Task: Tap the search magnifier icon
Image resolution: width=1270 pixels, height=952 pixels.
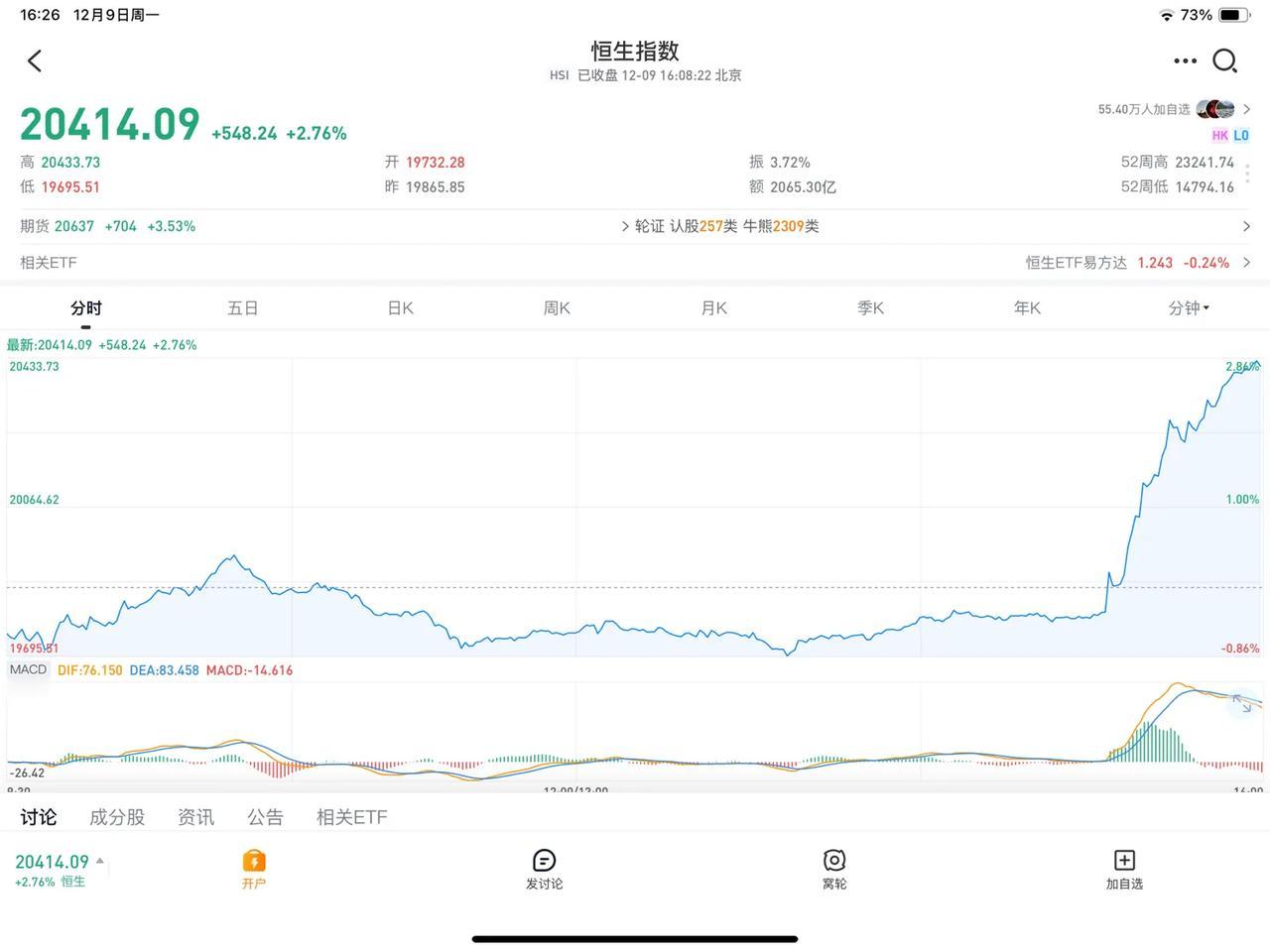Action: tap(1225, 61)
